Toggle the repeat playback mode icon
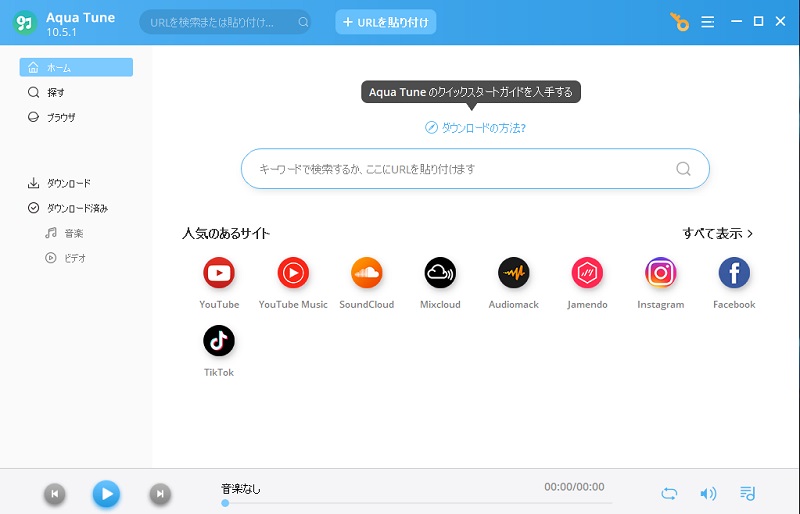Image resolution: width=800 pixels, height=514 pixels. tap(669, 494)
